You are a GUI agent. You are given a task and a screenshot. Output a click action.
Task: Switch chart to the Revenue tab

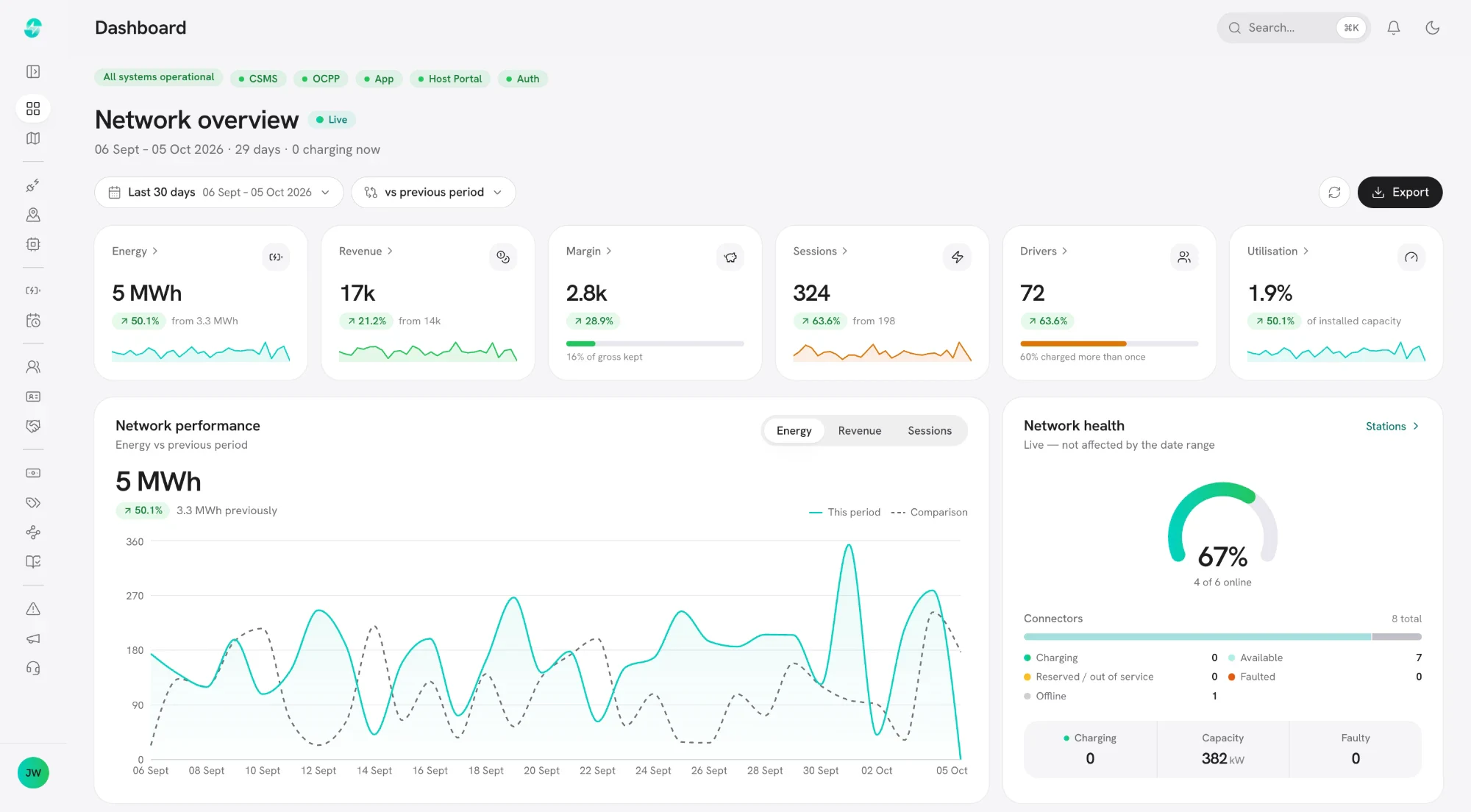(859, 431)
